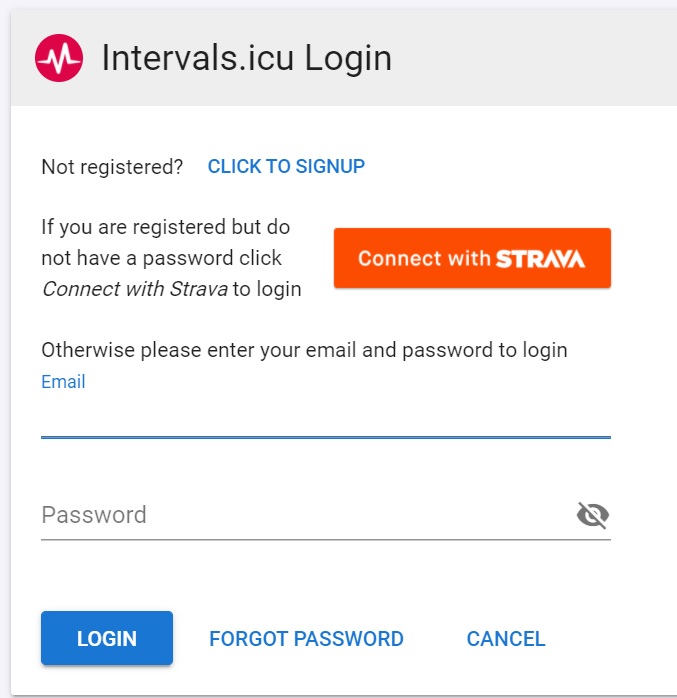
Task: Select the Password input field
Action: coord(305,516)
